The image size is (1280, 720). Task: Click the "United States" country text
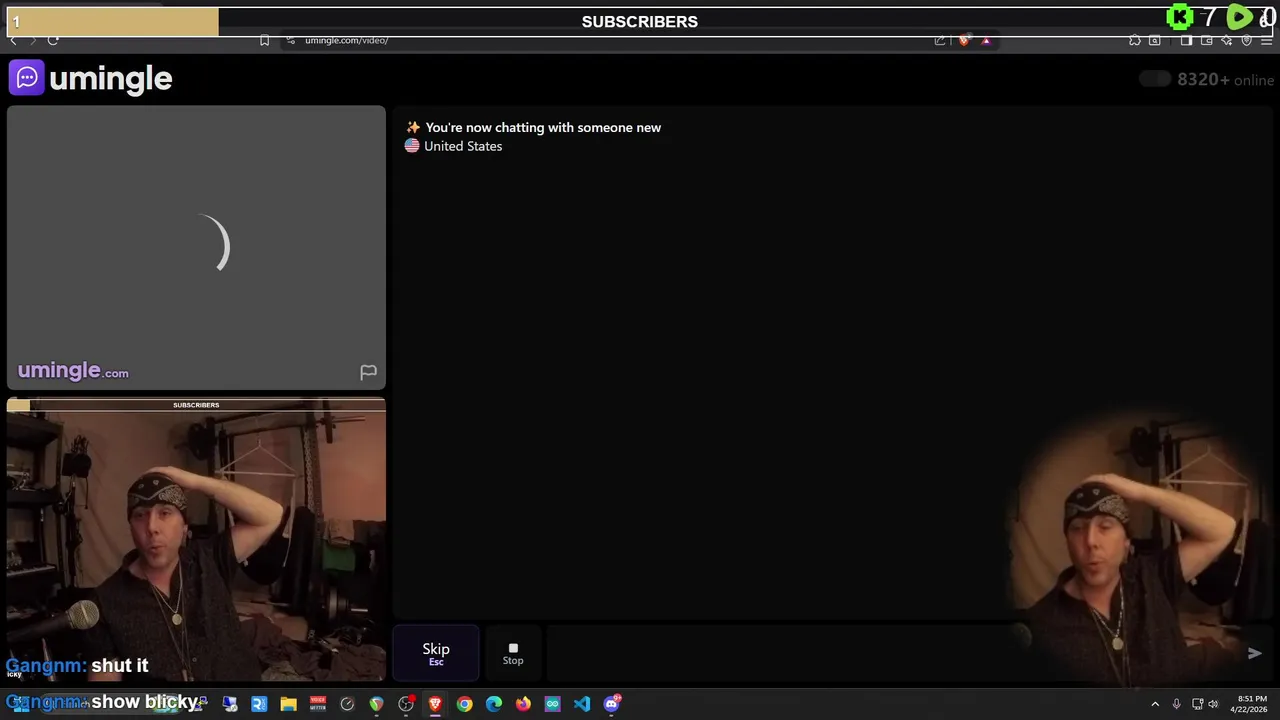click(x=463, y=146)
